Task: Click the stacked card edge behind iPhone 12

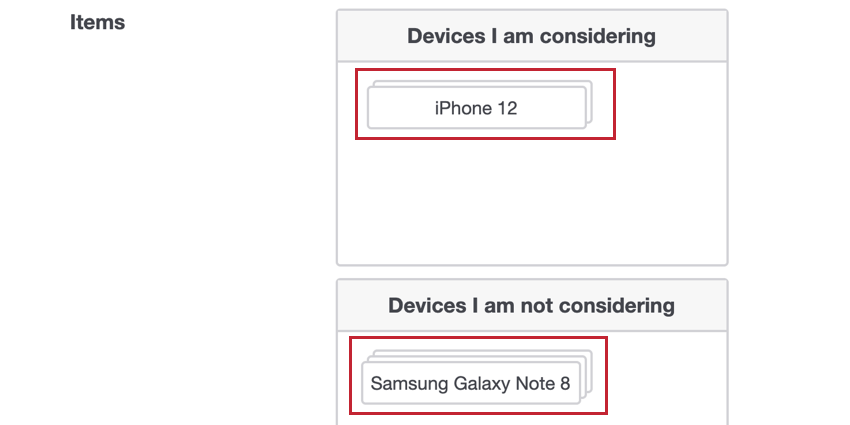Action: (x=590, y=102)
